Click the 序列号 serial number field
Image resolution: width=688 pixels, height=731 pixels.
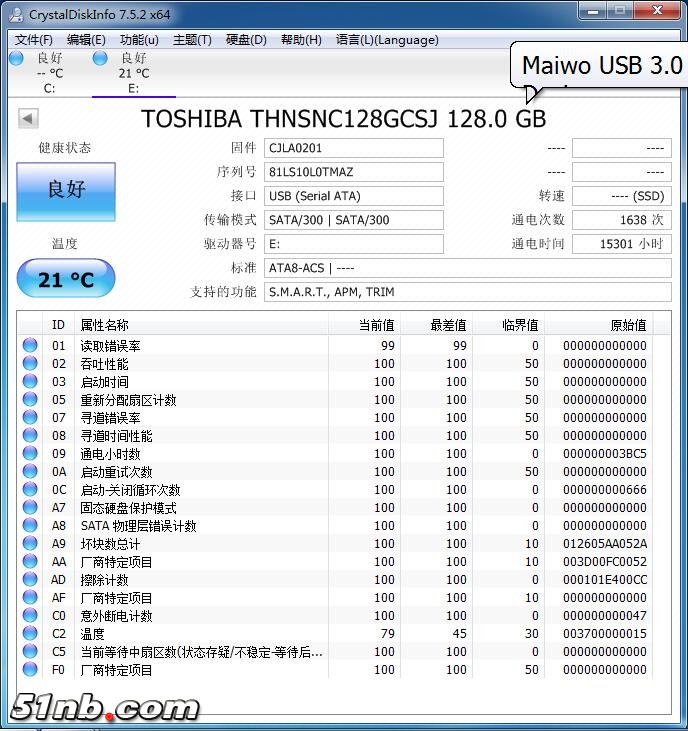tap(353, 172)
